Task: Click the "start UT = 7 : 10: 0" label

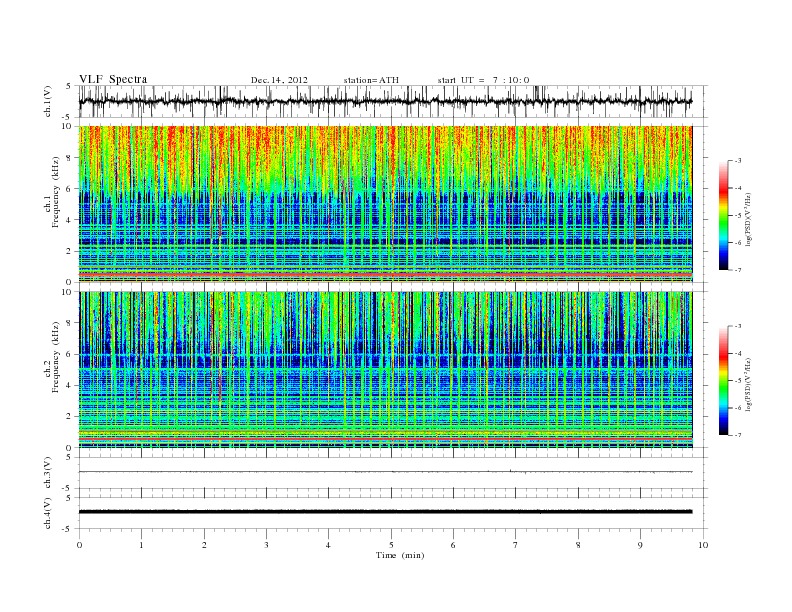Action: pyautogui.click(x=483, y=80)
